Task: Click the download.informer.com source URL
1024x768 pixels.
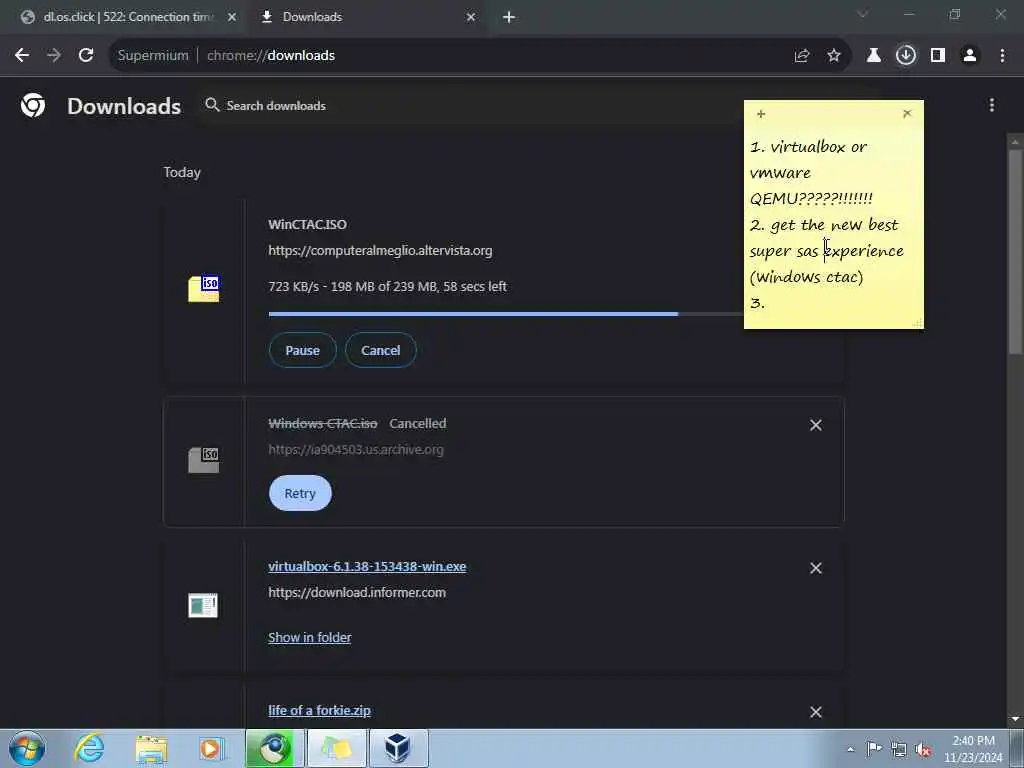Action: point(357,592)
